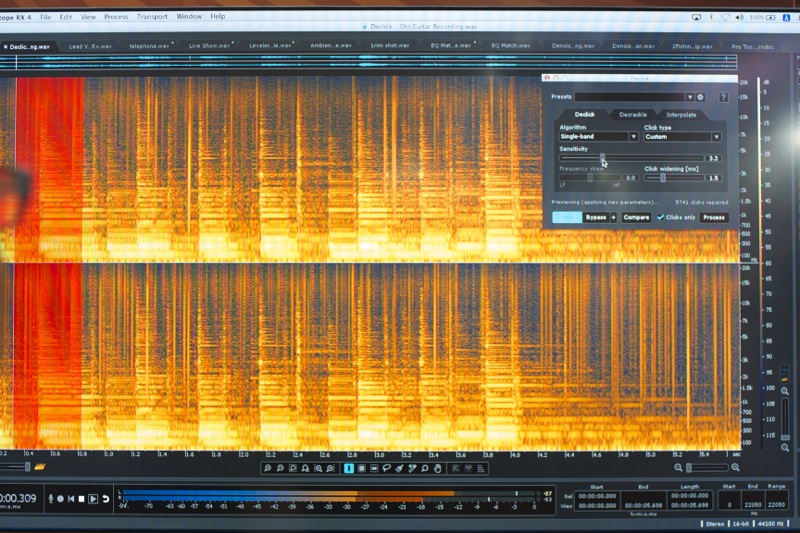Open the Transport menu
Screen dimensions: 800x533
pos(152,17)
